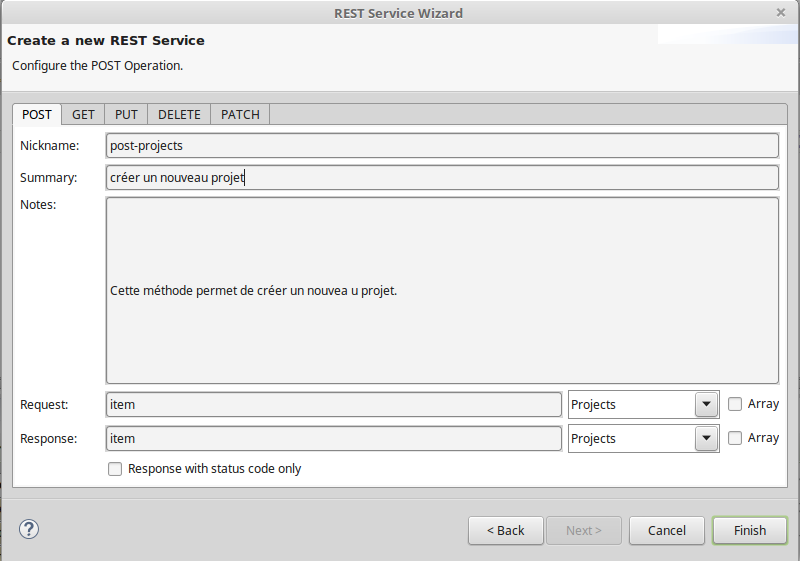
Task: Open the Request Projects combo box
Action: pyautogui.click(x=643, y=404)
